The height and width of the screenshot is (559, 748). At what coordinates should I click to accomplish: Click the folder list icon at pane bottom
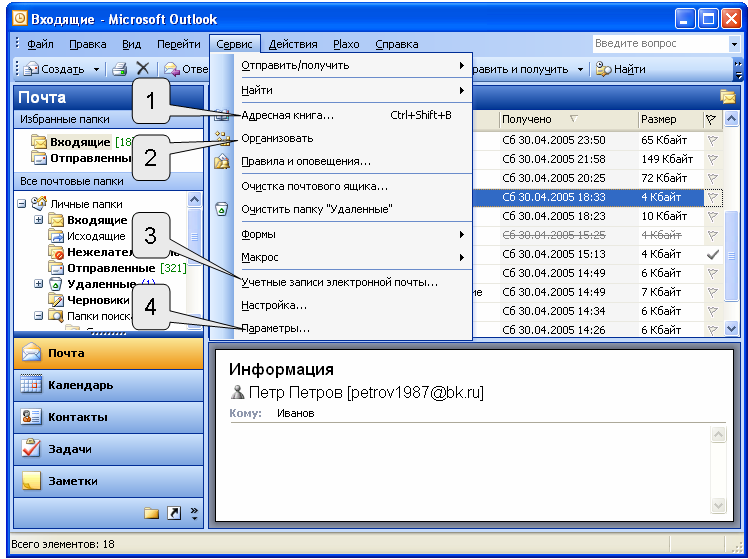pyautogui.click(x=152, y=514)
